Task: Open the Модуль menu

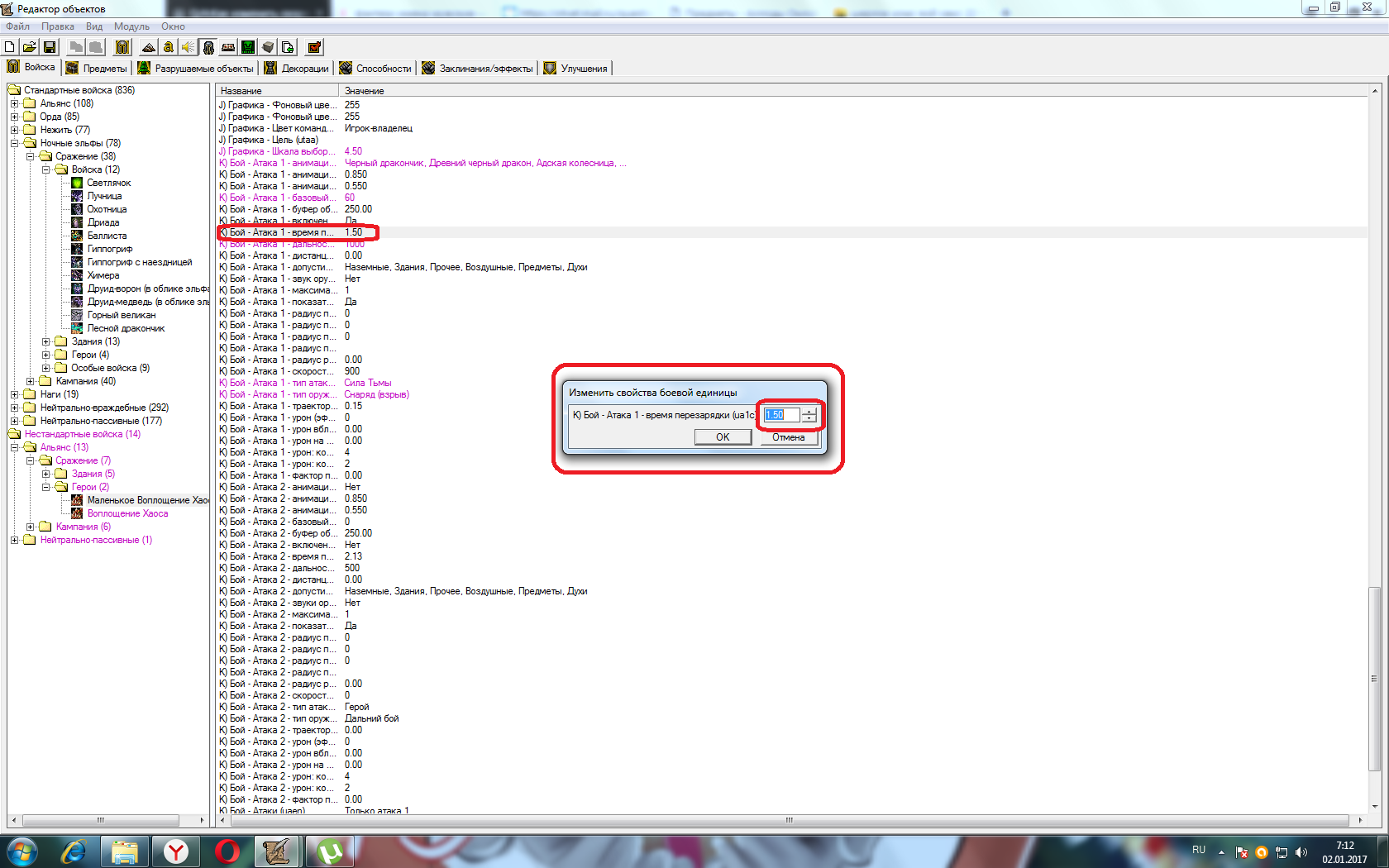Action: pyautogui.click(x=131, y=26)
